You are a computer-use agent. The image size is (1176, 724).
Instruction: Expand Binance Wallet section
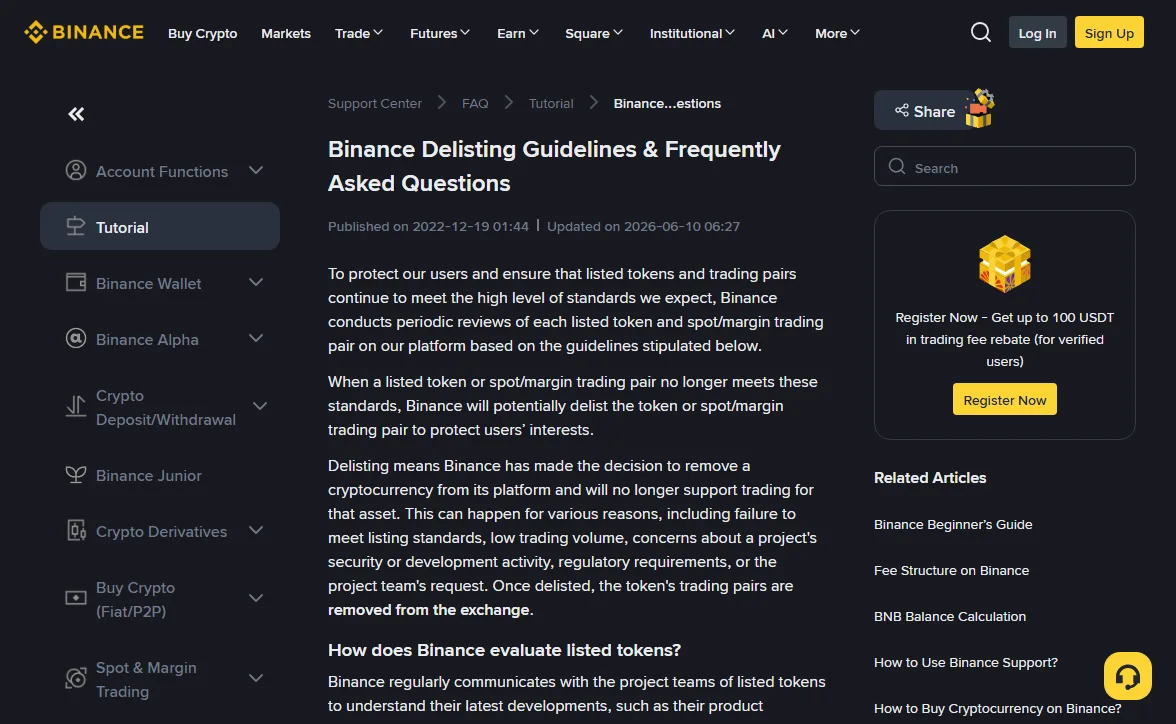(256, 282)
